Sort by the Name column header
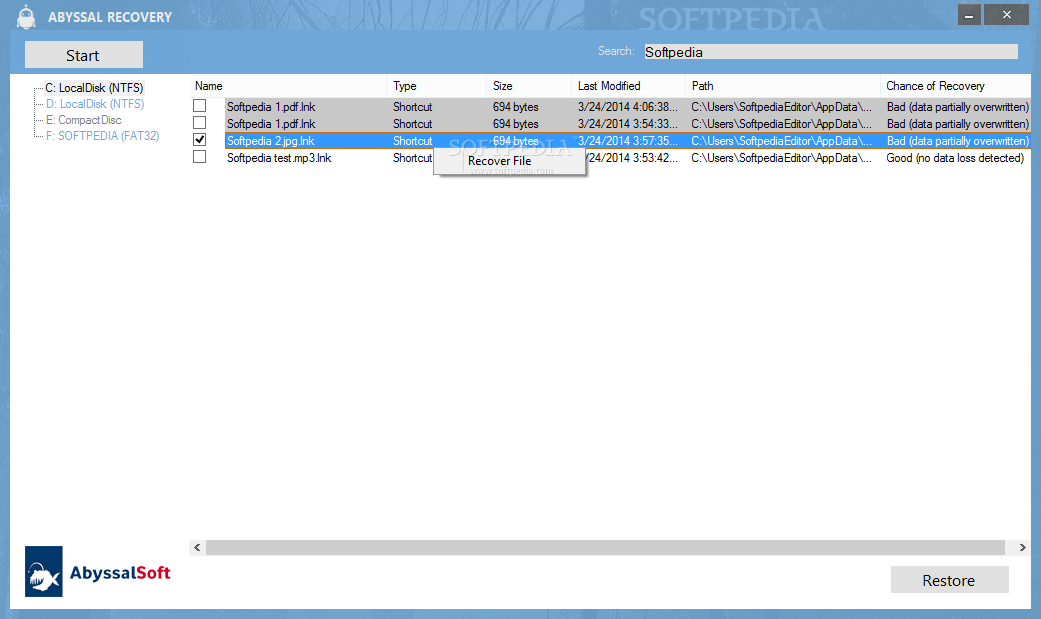 (x=287, y=86)
